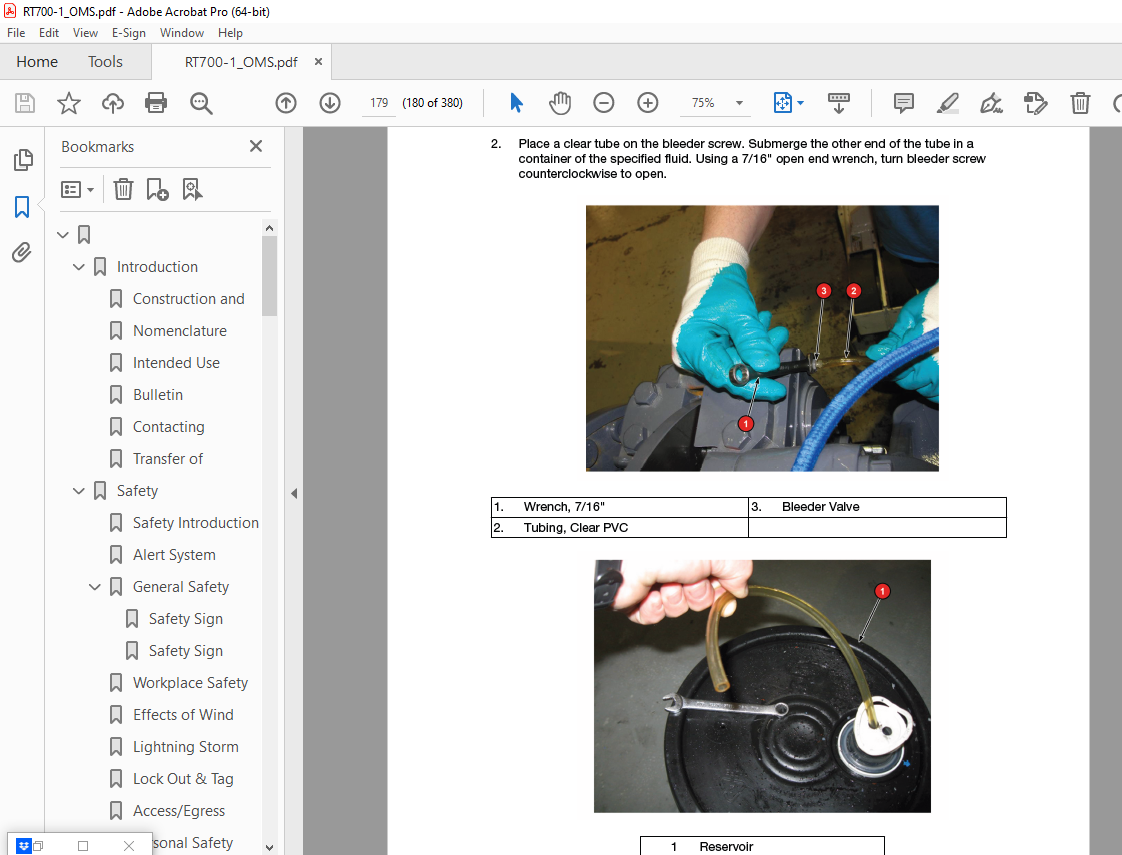The height and width of the screenshot is (855, 1122).
Task: Collapse the General Safety bookmark group
Action: pos(94,587)
